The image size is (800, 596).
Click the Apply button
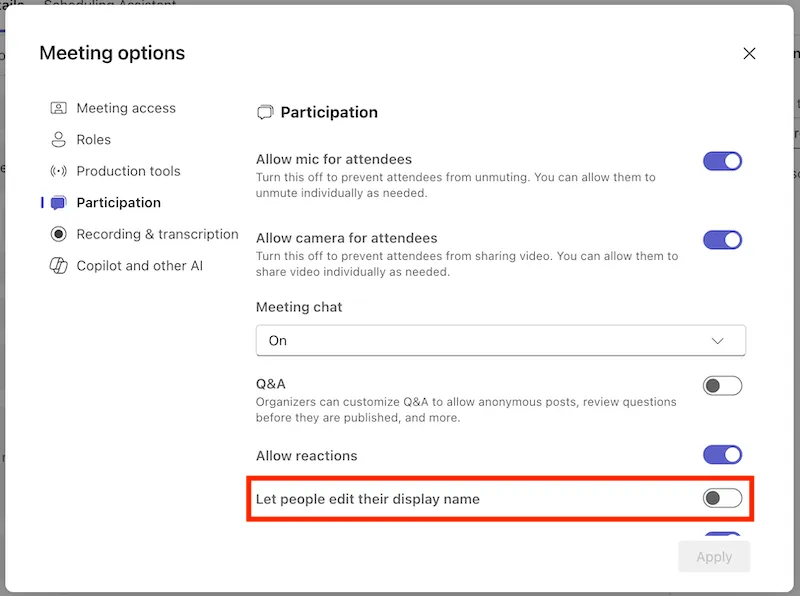714,557
